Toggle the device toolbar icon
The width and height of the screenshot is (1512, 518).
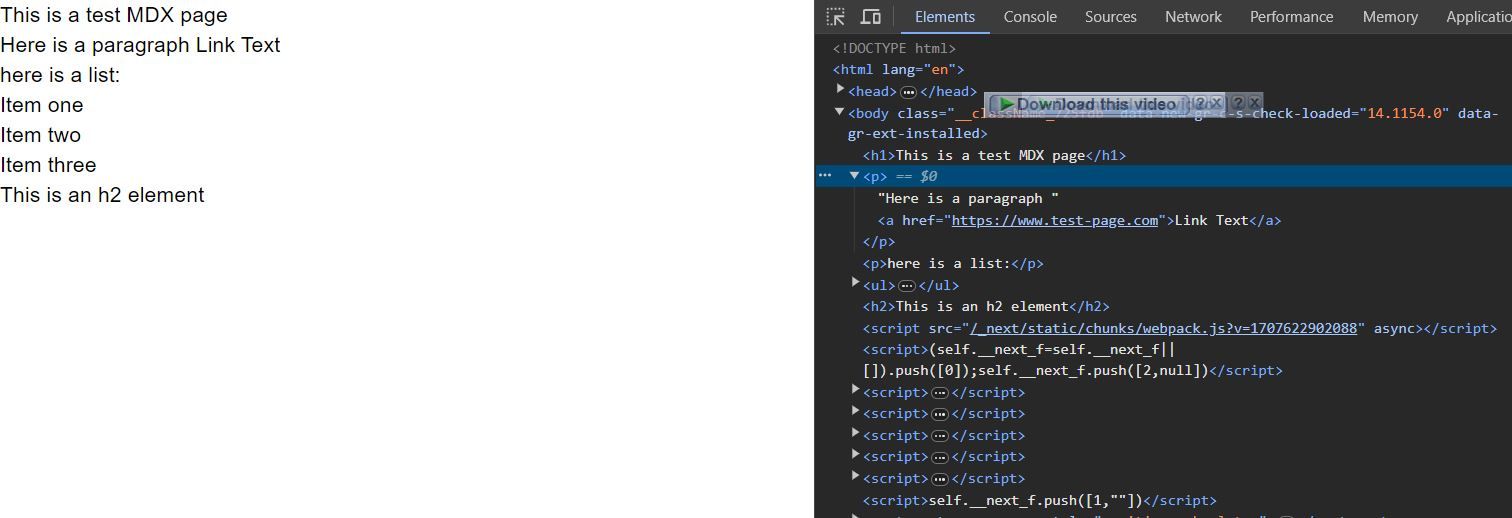coord(871,16)
